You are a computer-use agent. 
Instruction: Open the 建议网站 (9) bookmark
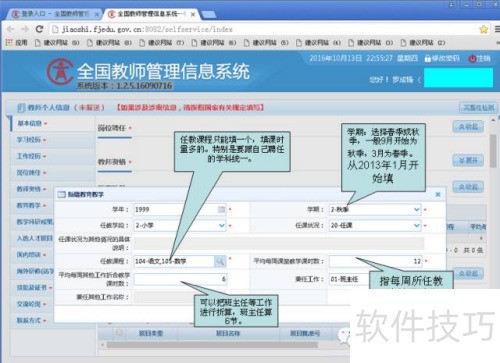(x=57, y=43)
